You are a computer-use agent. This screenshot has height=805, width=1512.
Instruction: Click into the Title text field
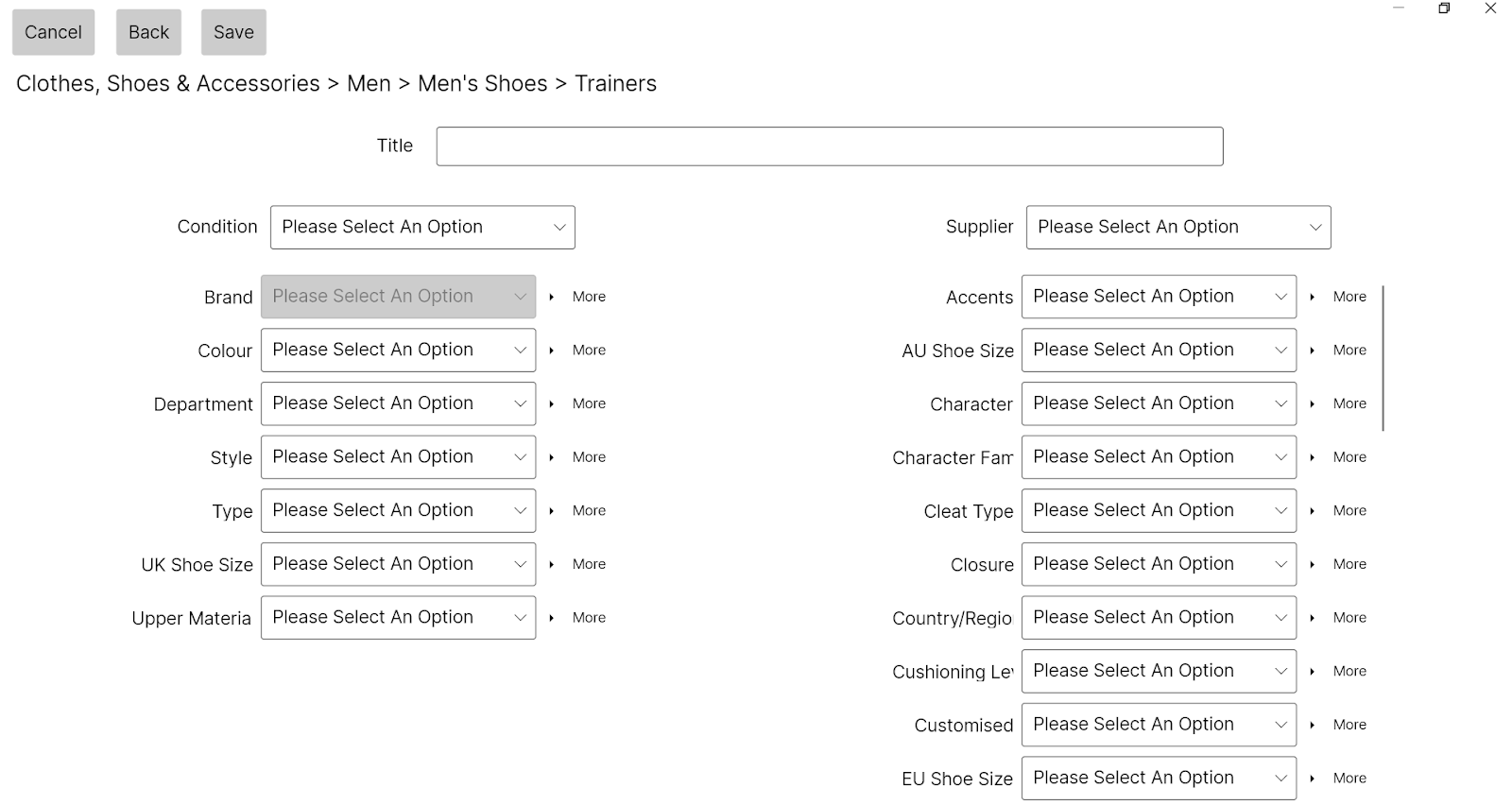click(829, 146)
